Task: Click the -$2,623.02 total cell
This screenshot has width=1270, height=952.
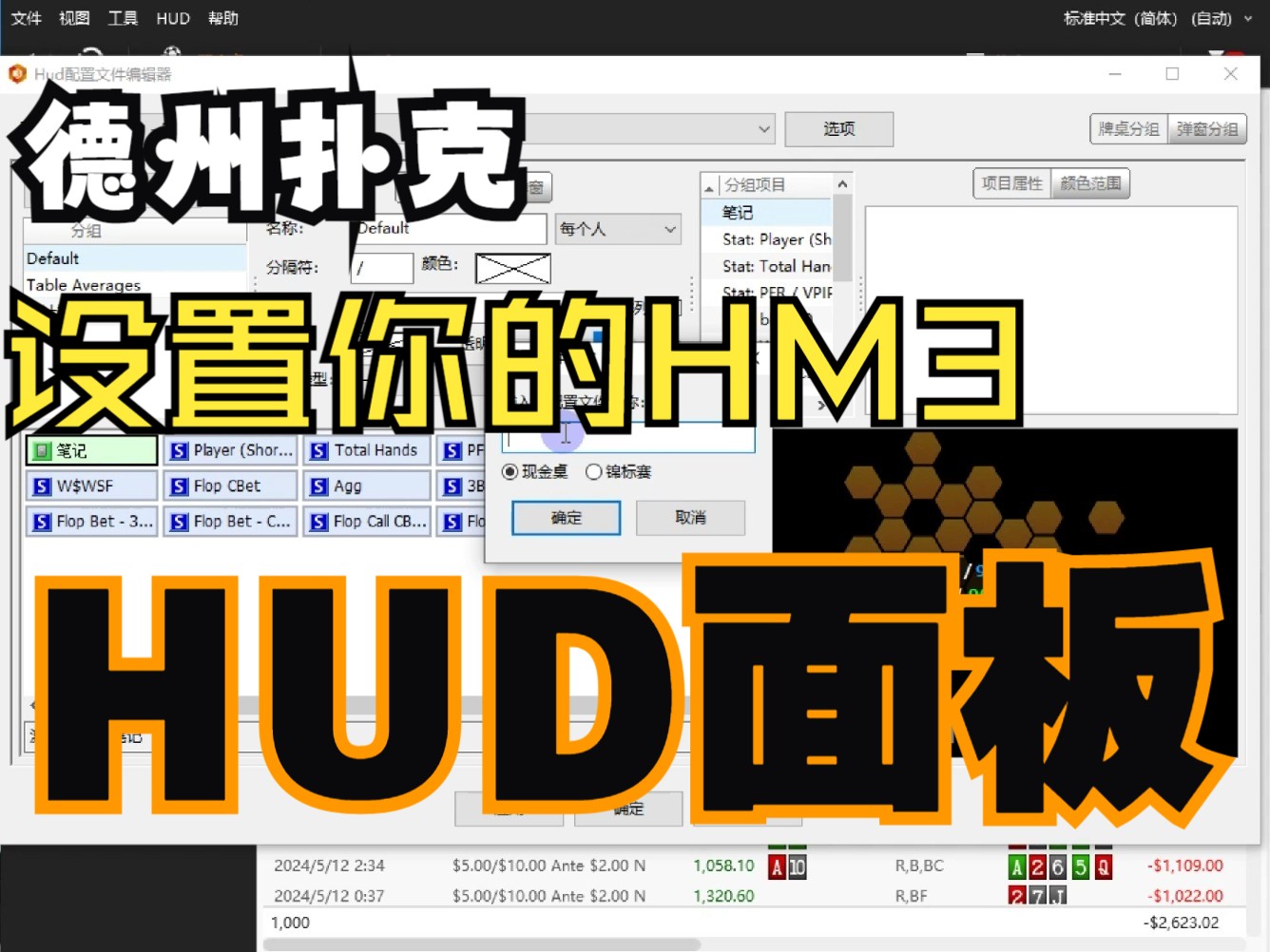Action: click(1181, 923)
